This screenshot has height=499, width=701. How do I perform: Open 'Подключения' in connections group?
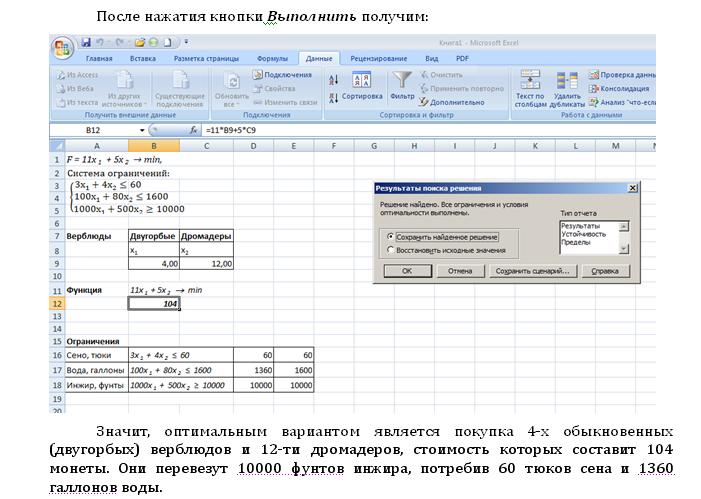[x=282, y=75]
